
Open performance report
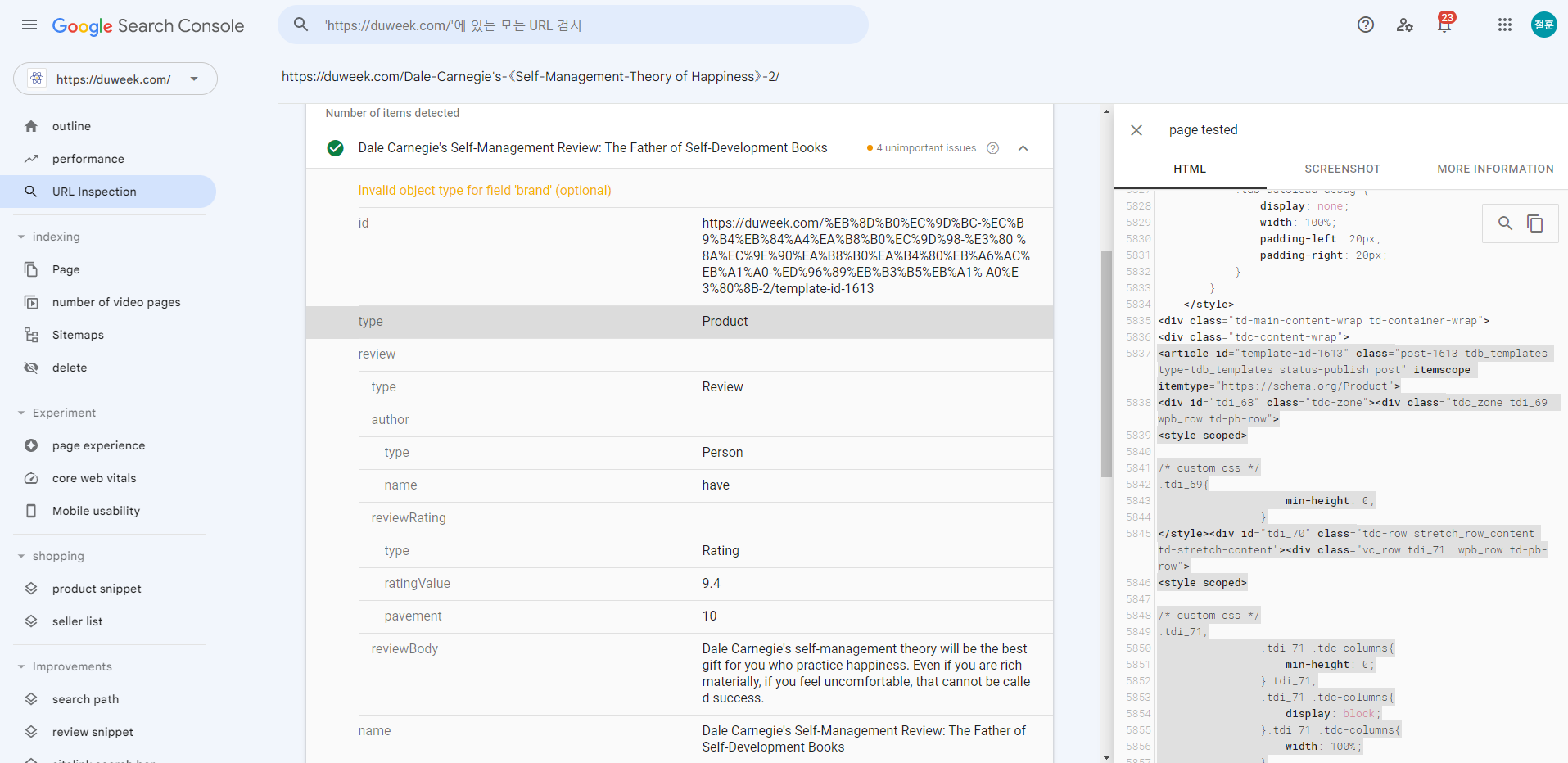108,159
